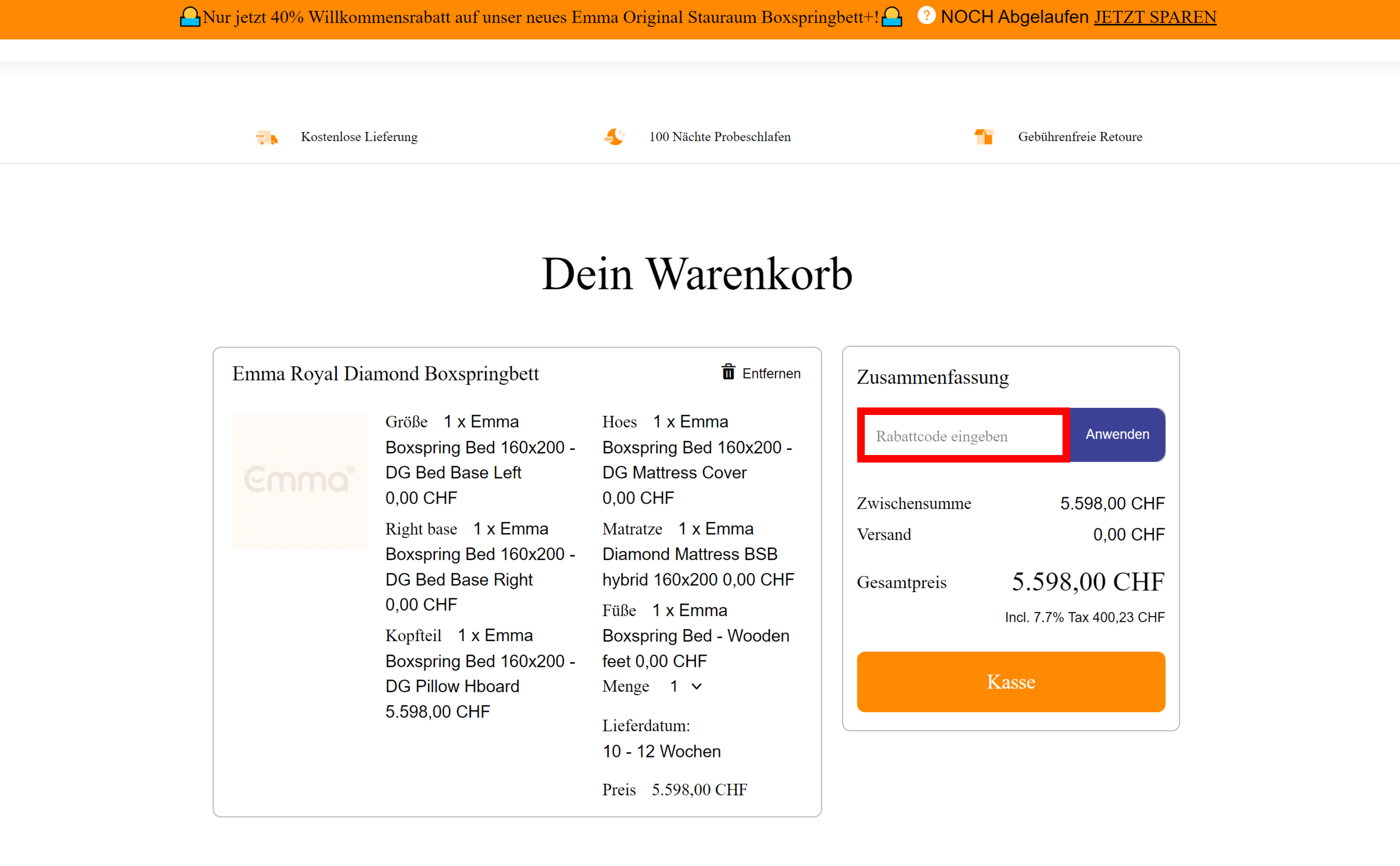This screenshot has width=1400, height=866.
Task: Click the Füße label
Action: pos(619,611)
